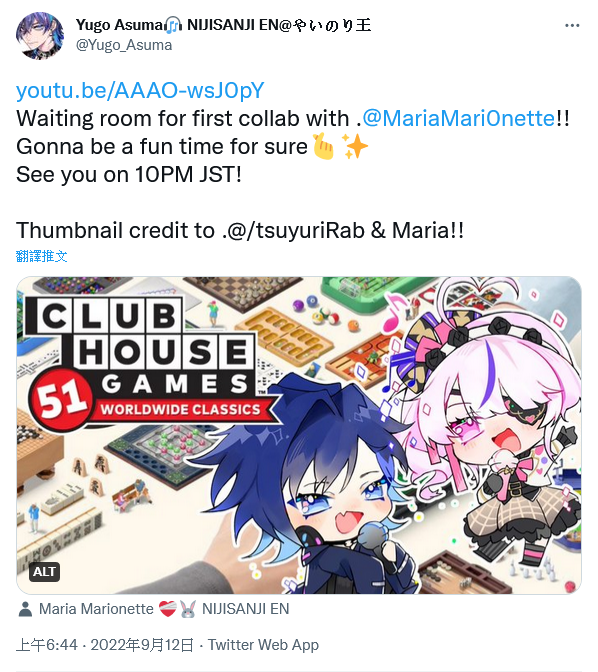Open the Yugo Asuma display name
Viewport: 598px width, 672px height.
pyautogui.click(x=224, y=25)
